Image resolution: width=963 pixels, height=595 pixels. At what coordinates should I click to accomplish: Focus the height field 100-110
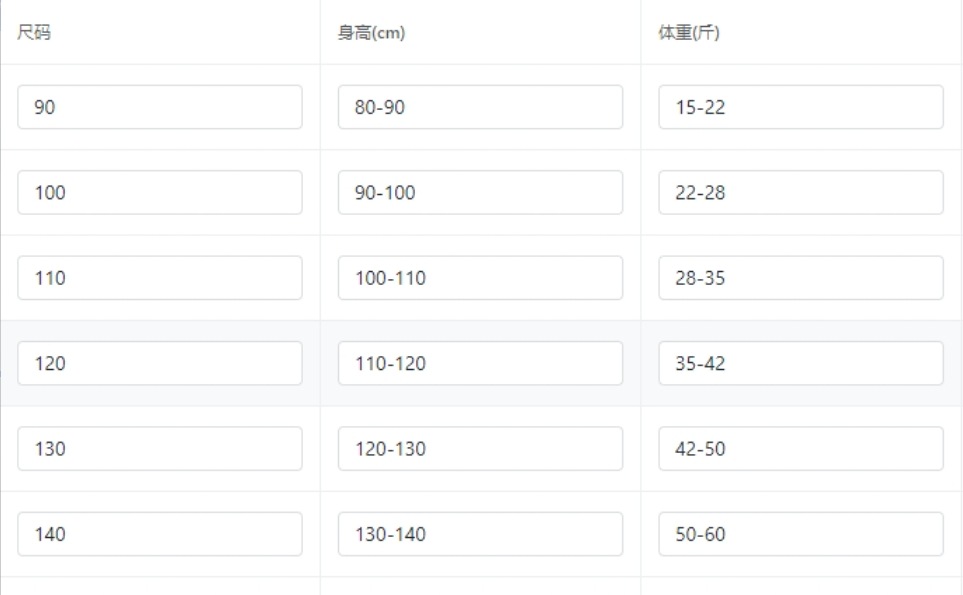(480, 278)
